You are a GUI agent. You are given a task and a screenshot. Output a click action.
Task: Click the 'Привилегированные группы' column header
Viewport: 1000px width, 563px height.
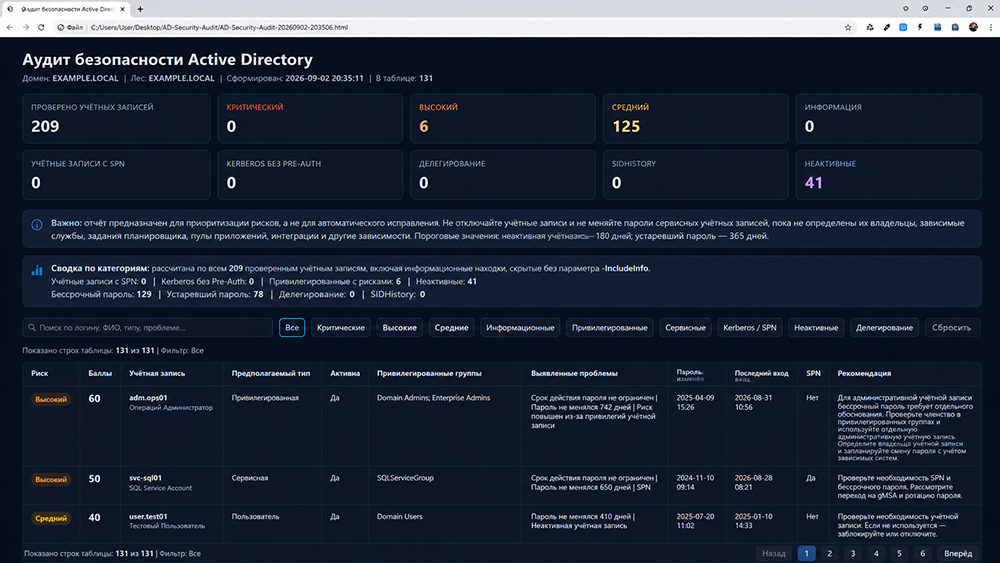point(429,374)
